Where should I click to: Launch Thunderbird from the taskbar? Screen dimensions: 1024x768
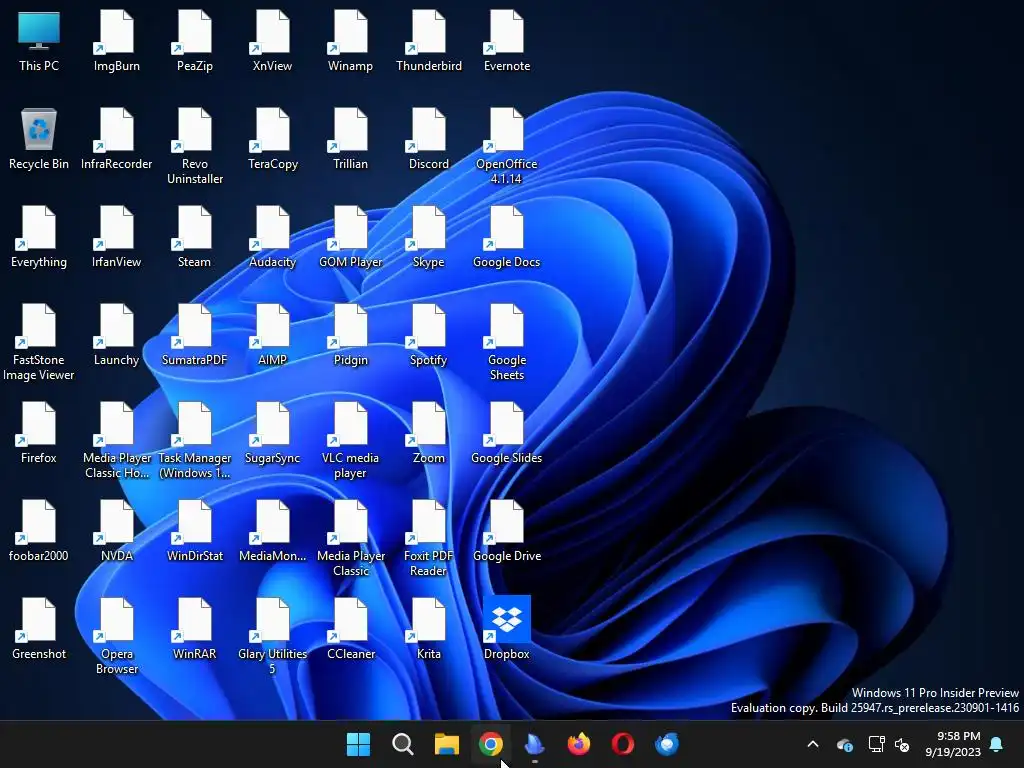(667, 744)
